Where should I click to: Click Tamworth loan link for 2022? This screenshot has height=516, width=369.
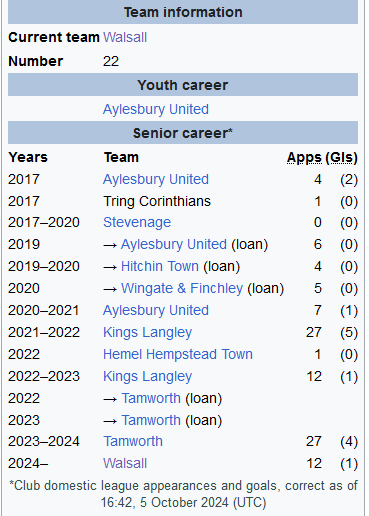151,398
